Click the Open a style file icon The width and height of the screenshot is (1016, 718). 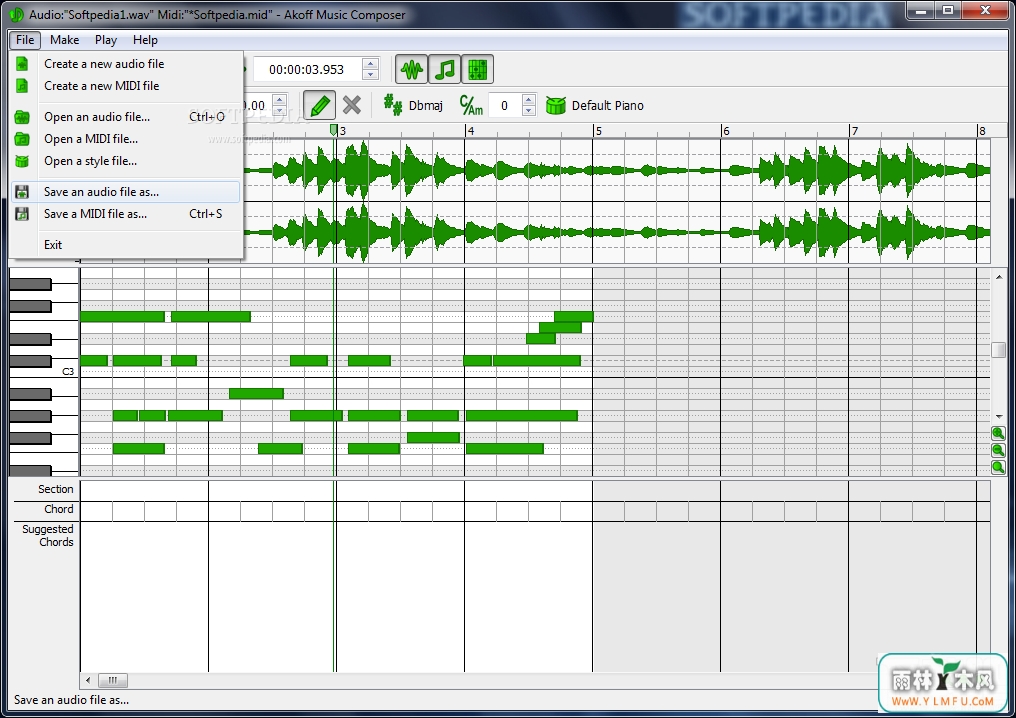22,161
